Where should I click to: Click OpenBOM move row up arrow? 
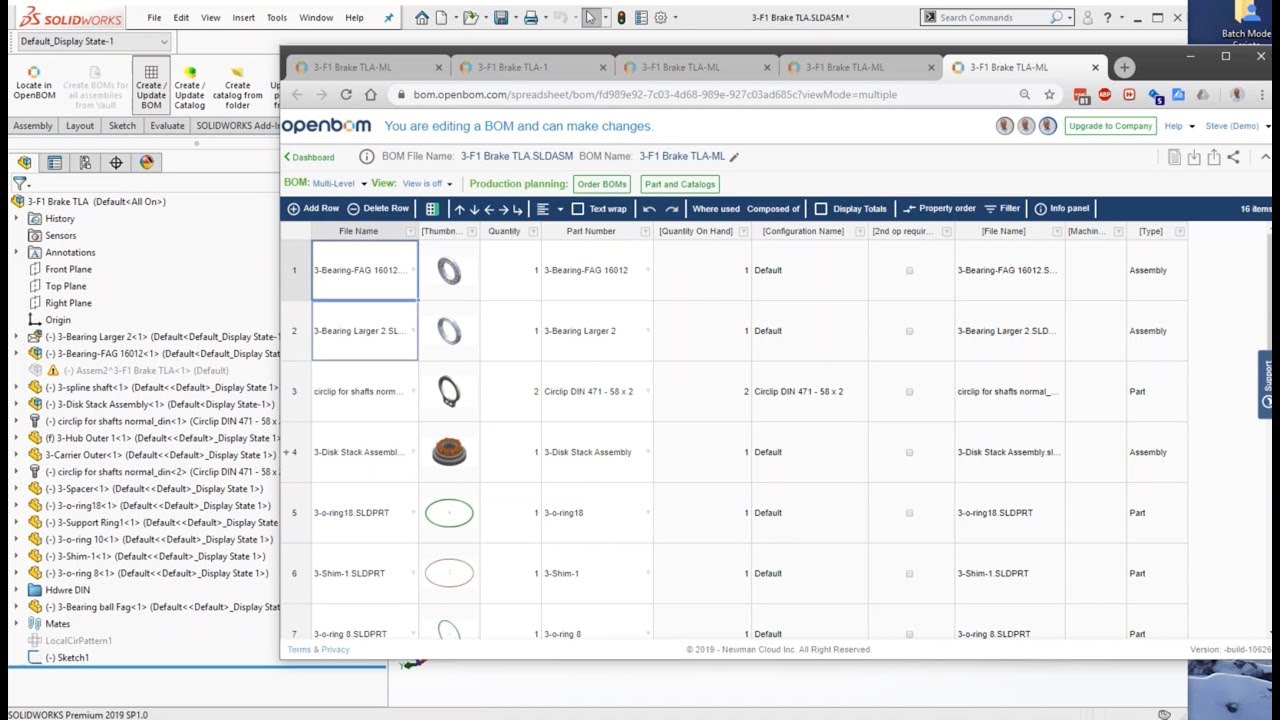460,209
